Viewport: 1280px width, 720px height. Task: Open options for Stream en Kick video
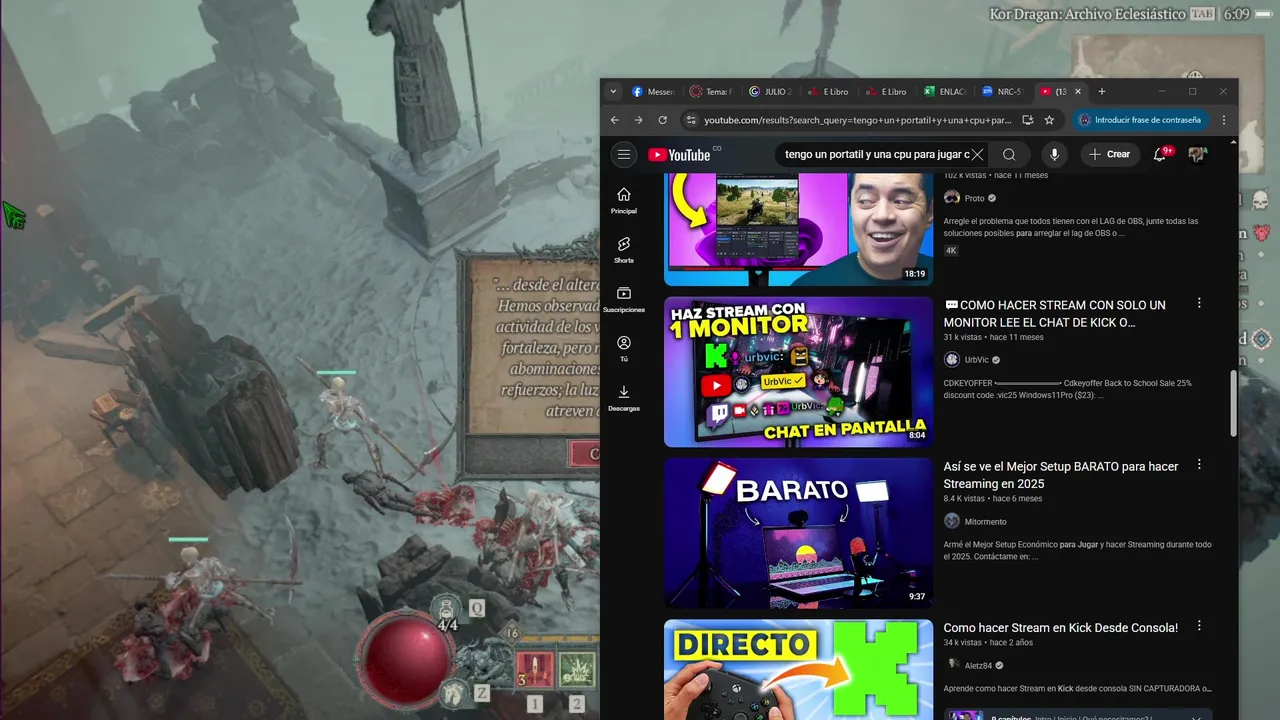[1199, 626]
